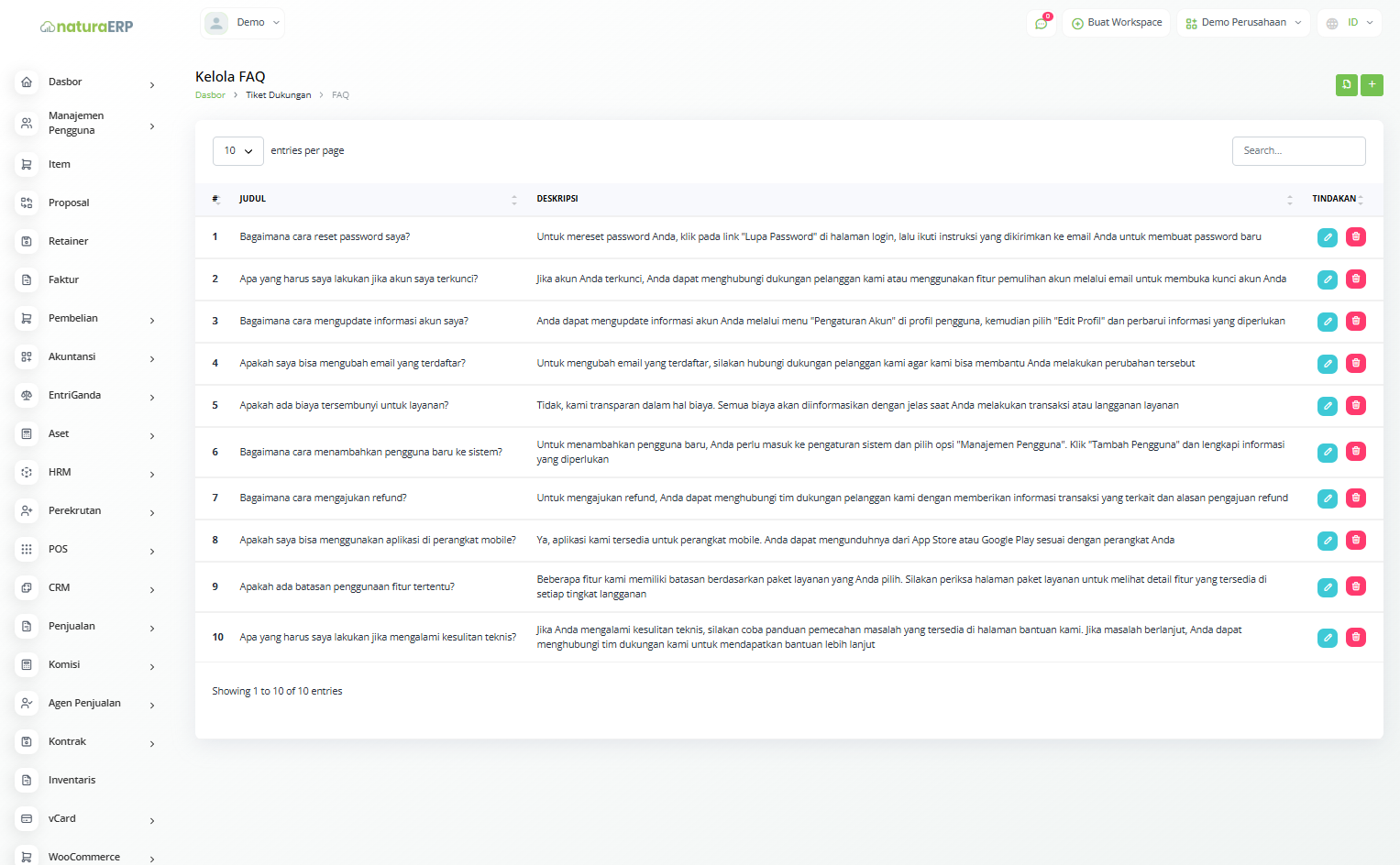Delete FAQ about batasan penggunaan fitur
The height and width of the screenshot is (865, 1400).
(1356, 586)
